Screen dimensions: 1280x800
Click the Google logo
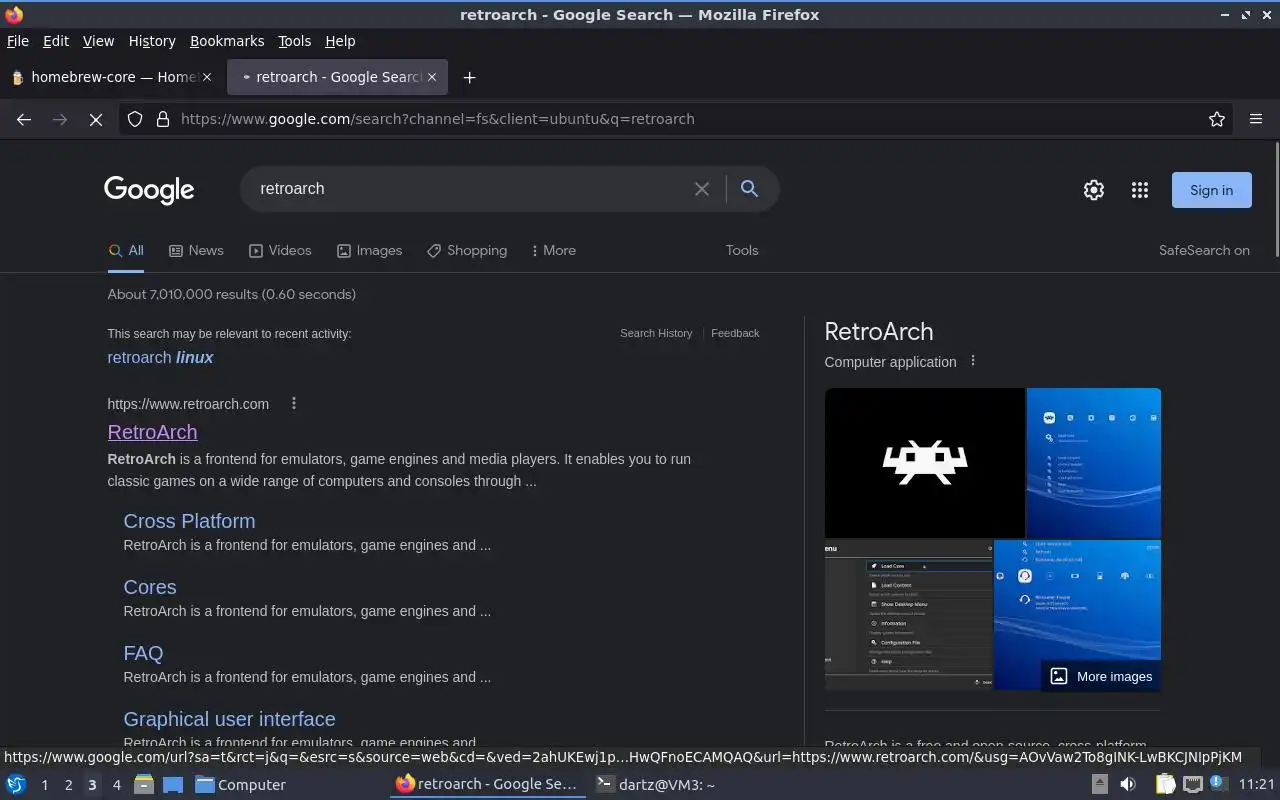(149, 190)
